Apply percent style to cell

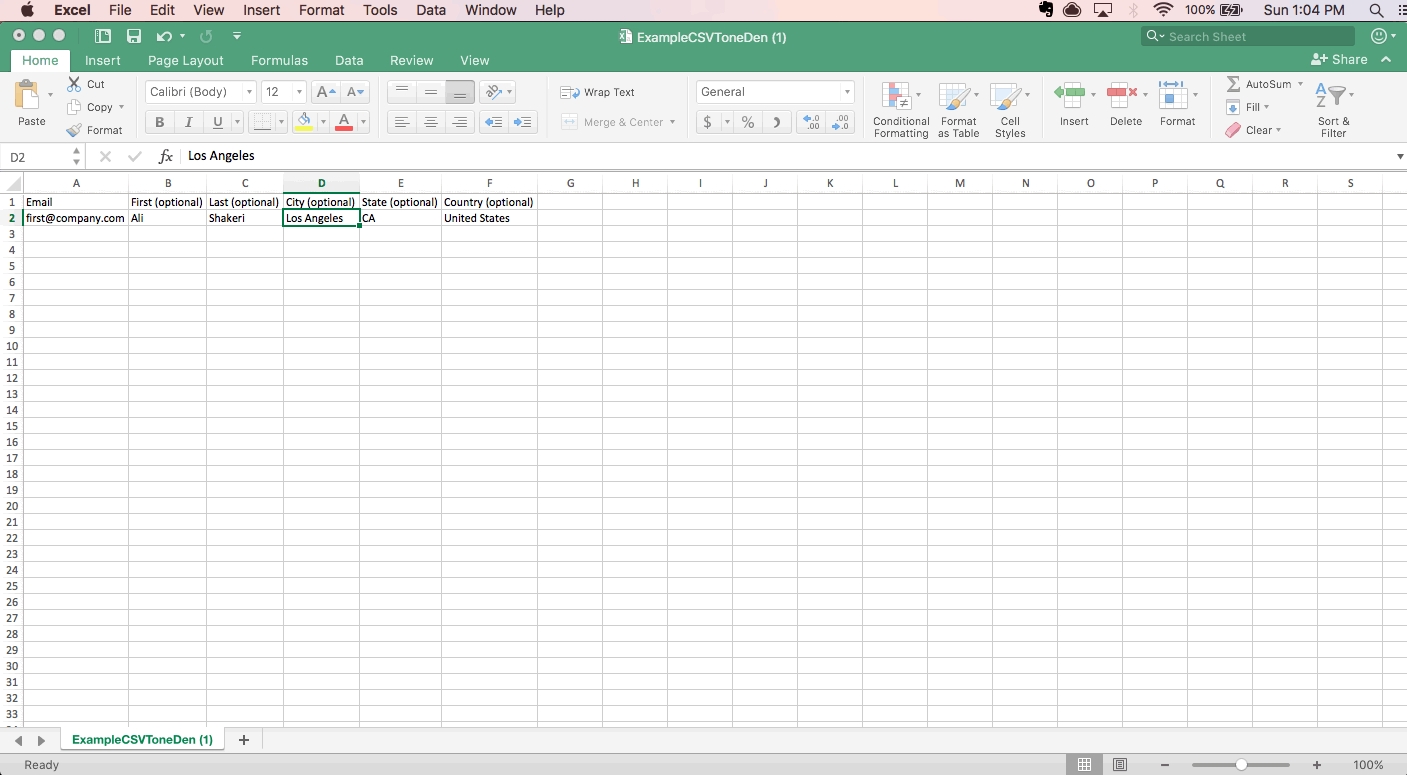point(747,122)
